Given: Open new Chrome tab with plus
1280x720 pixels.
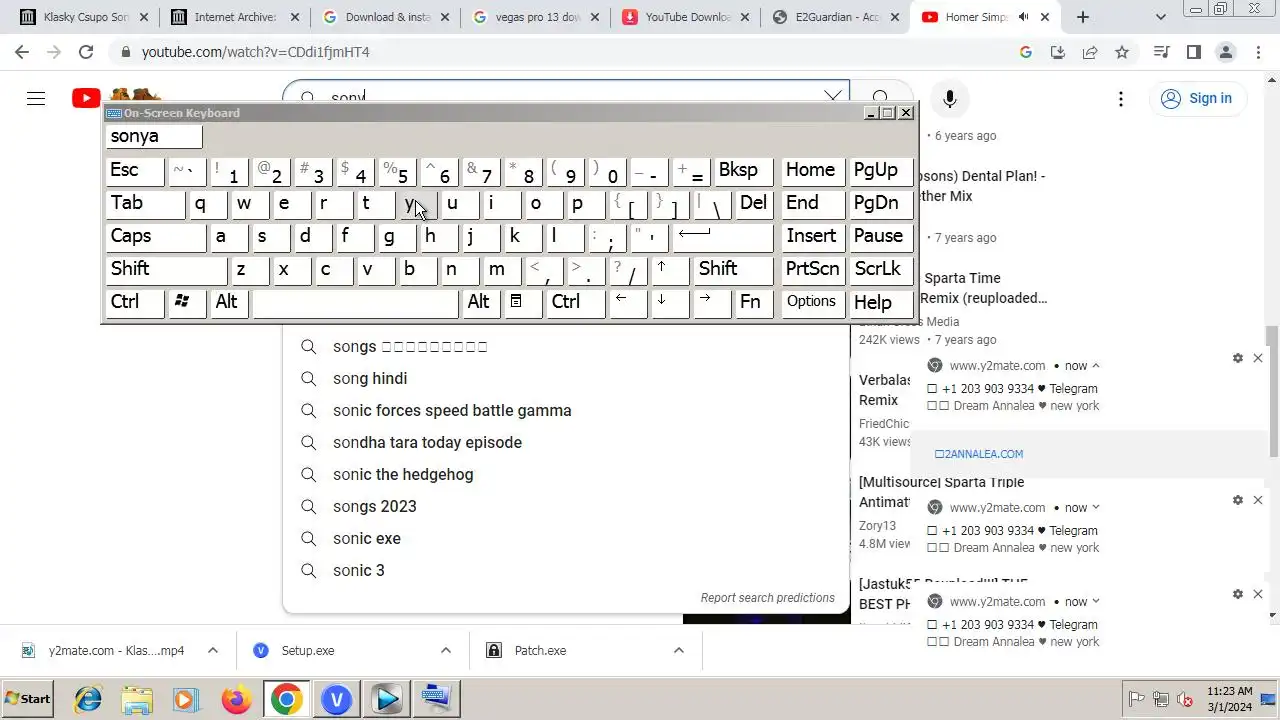Looking at the screenshot, I should tap(1083, 17).
